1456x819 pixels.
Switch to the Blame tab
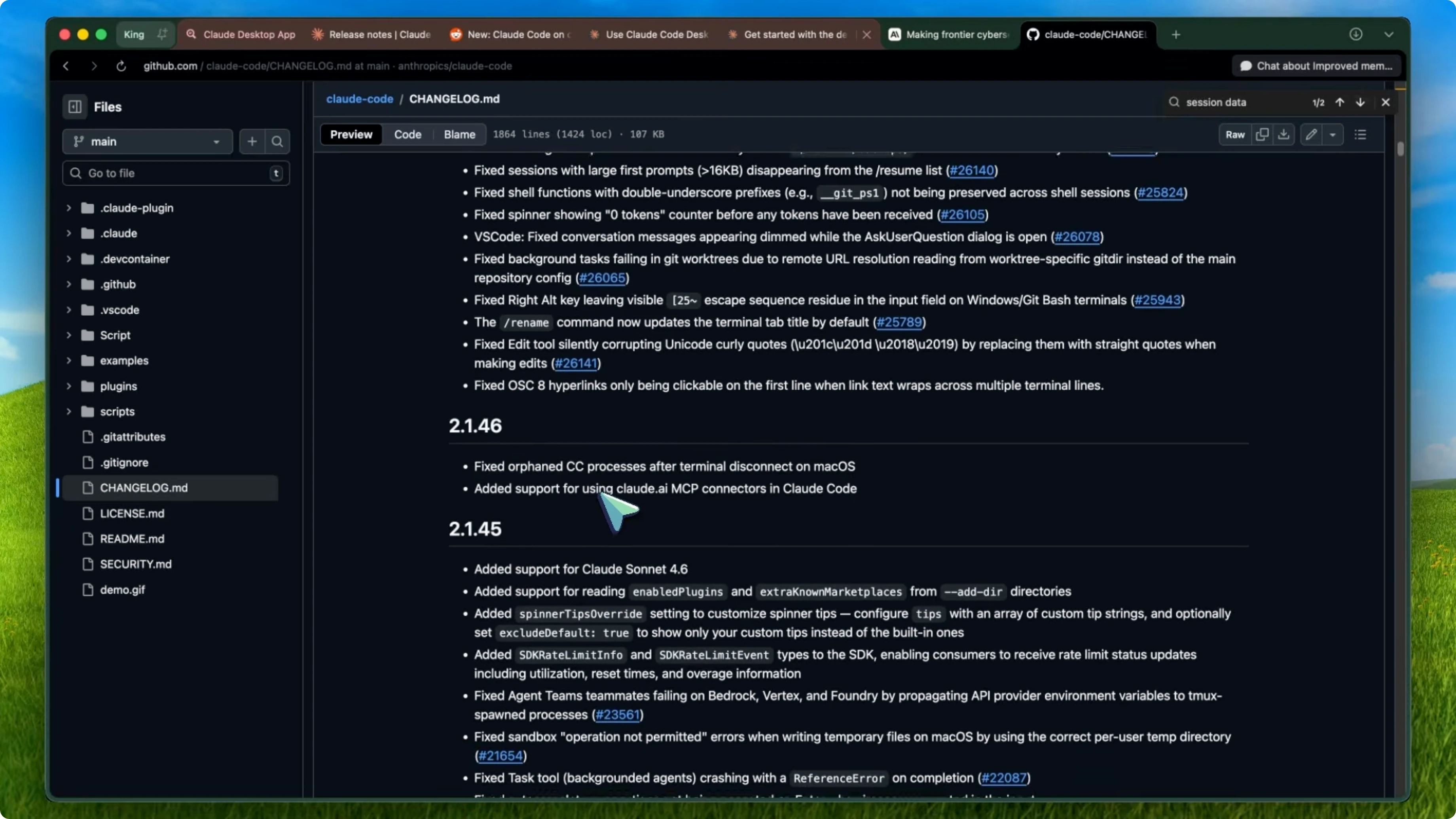point(459,134)
